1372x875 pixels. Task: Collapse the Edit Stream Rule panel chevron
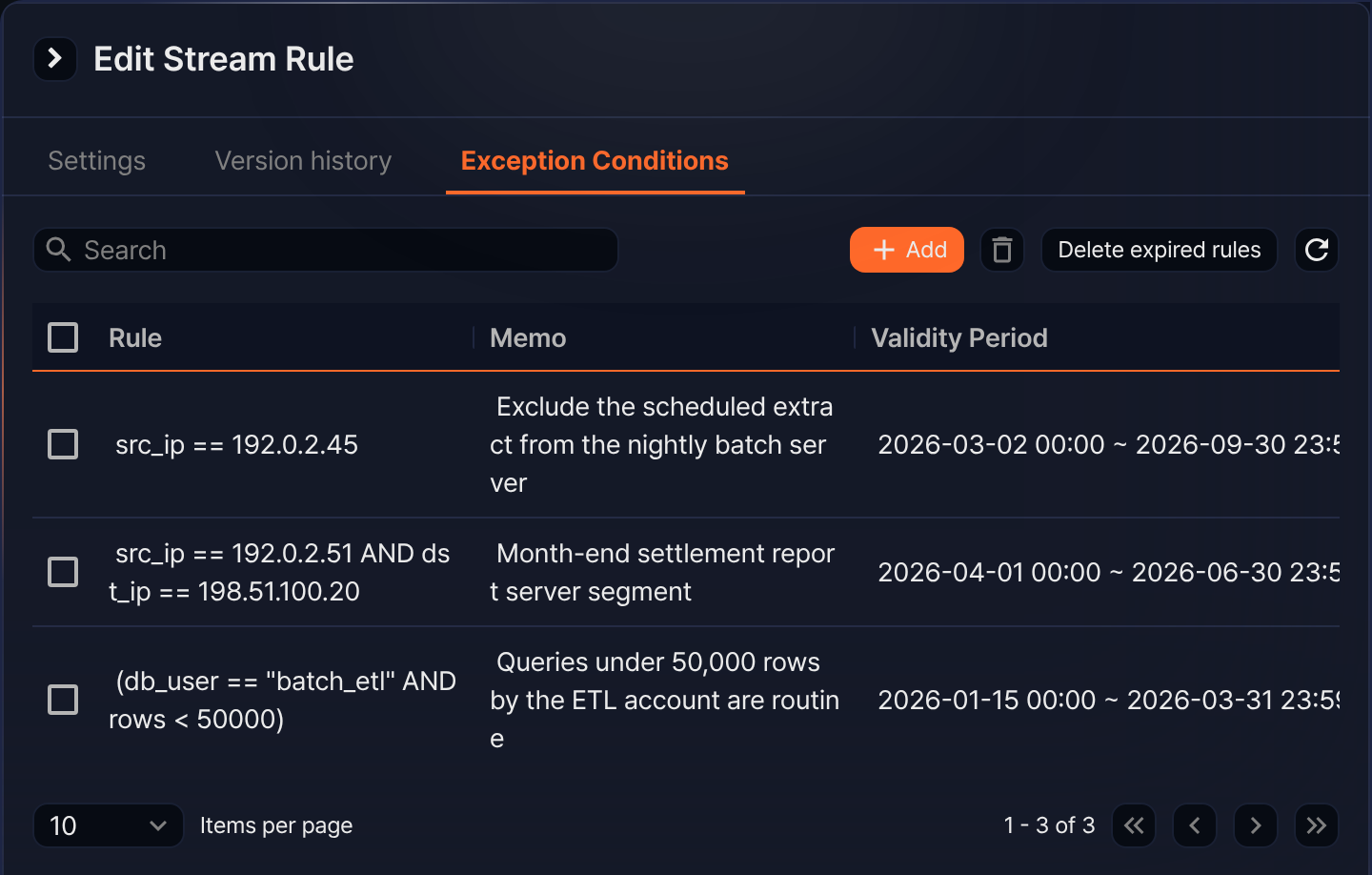(x=55, y=59)
